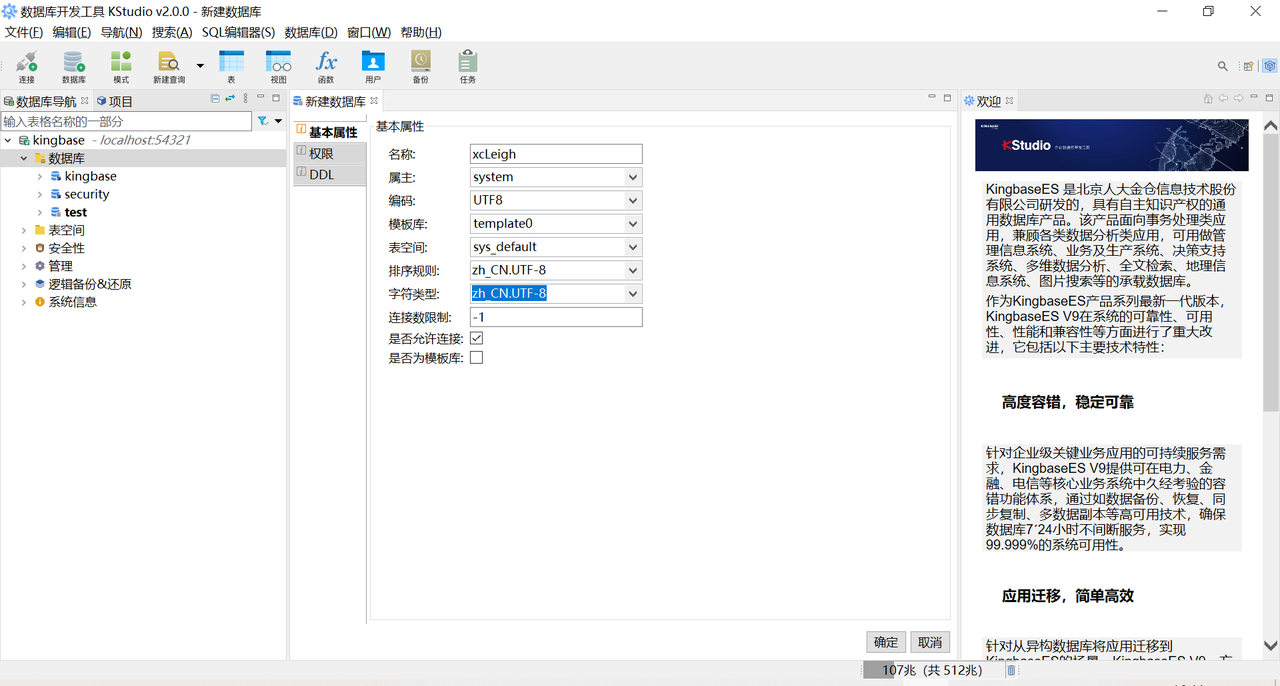Open the 属主 owner dropdown
The height and width of the screenshot is (686, 1280).
coord(632,177)
